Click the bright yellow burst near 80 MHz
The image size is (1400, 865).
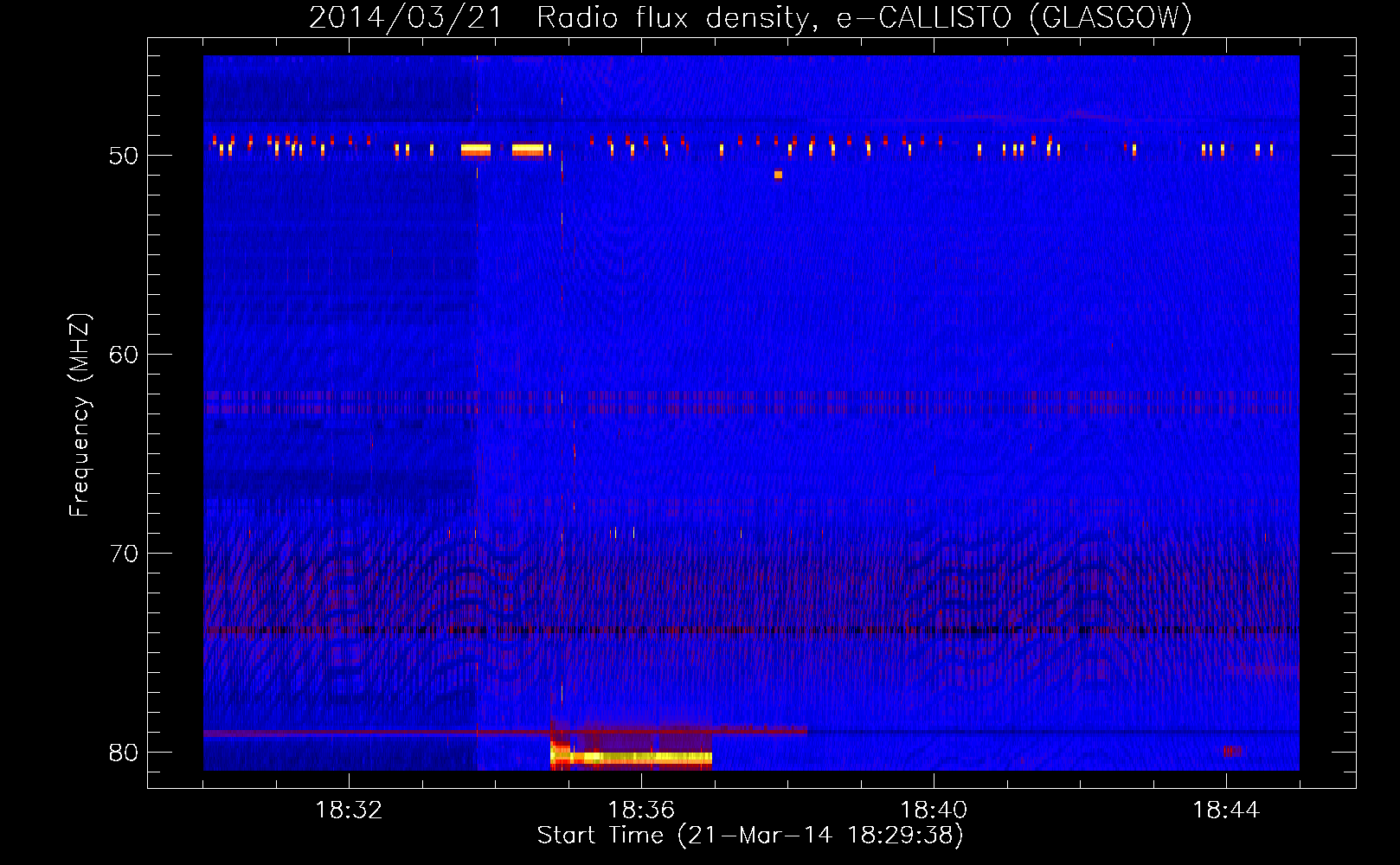coord(632,758)
